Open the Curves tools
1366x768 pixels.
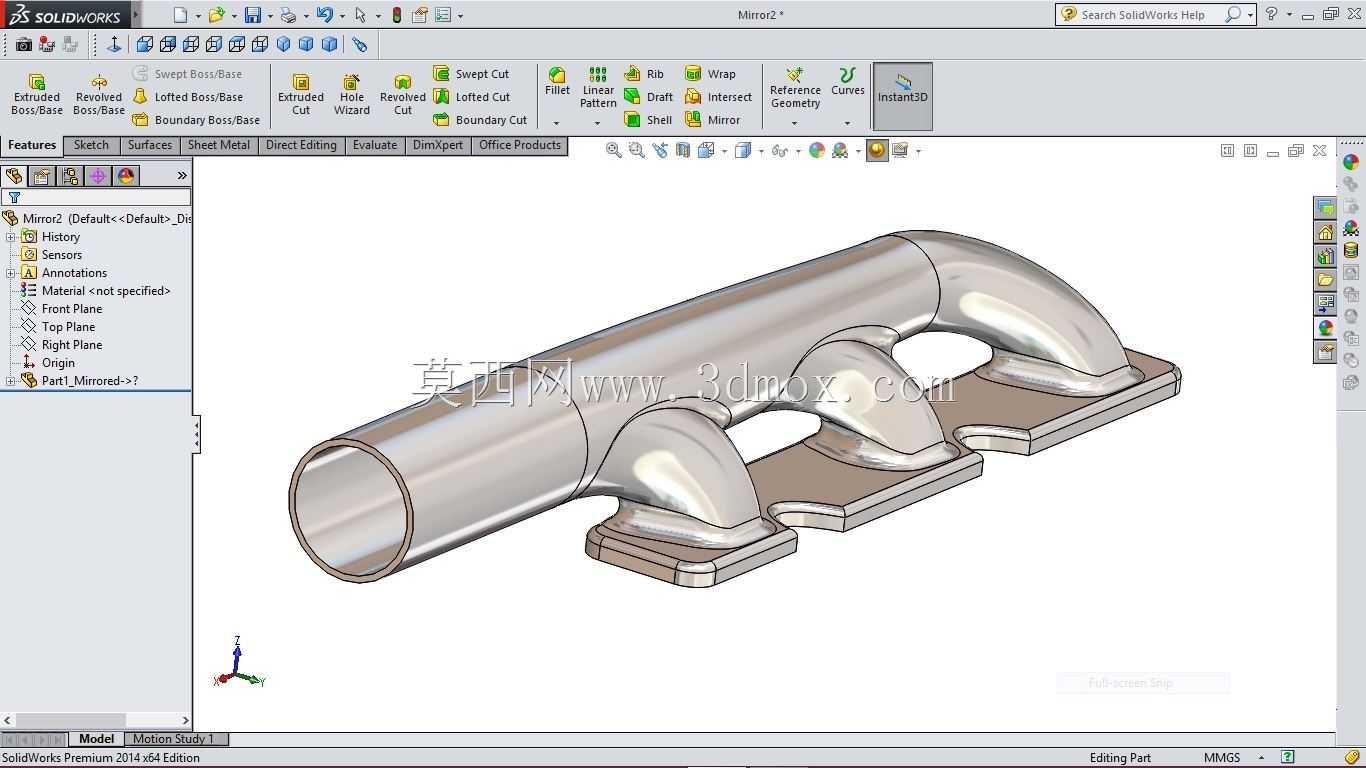847,82
